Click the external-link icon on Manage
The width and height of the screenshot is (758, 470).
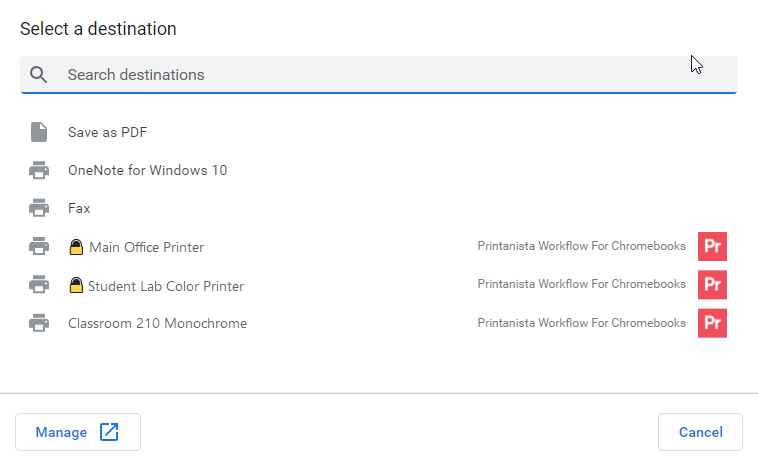tap(109, 432)
